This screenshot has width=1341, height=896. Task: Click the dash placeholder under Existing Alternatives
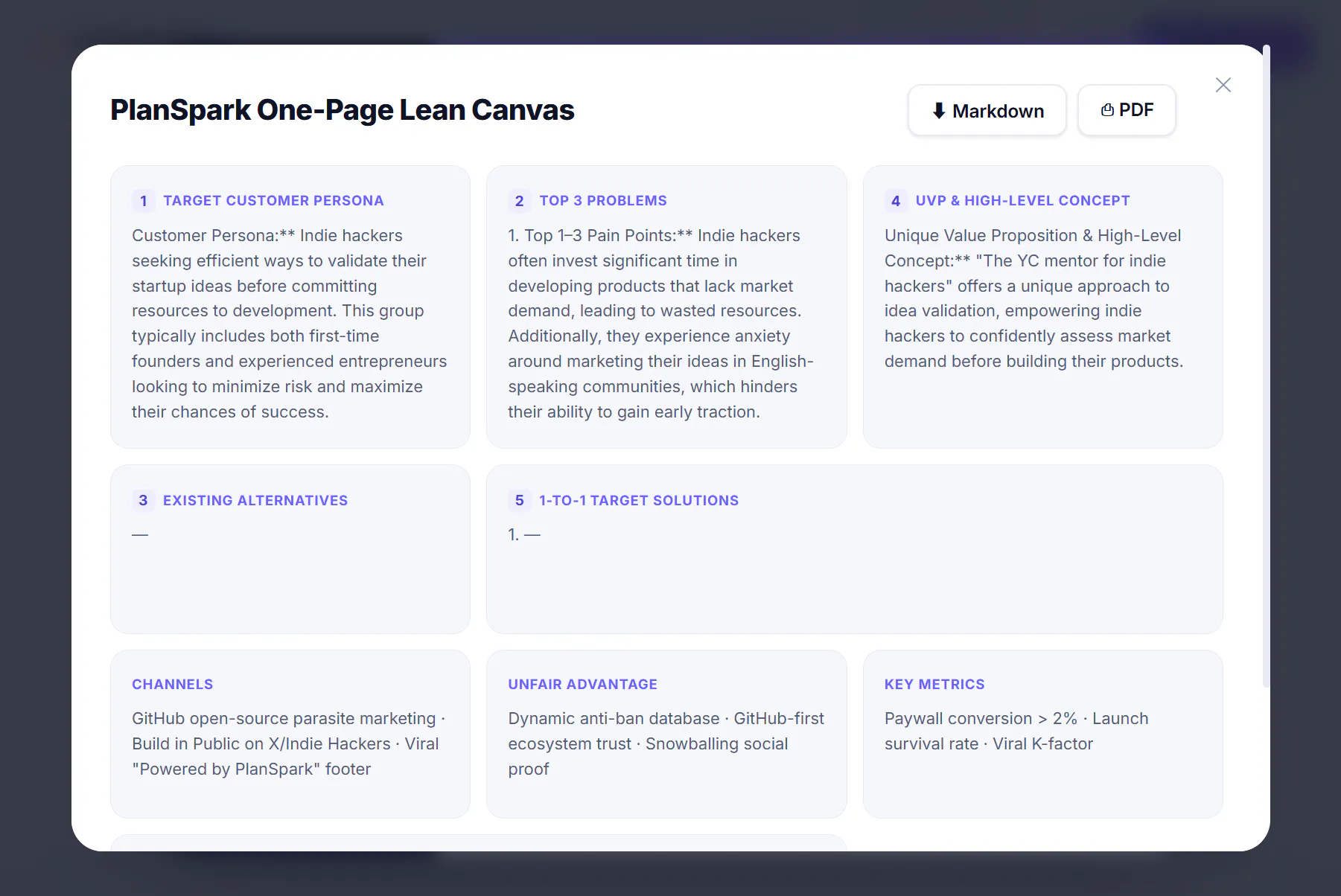tap(140, 534)
